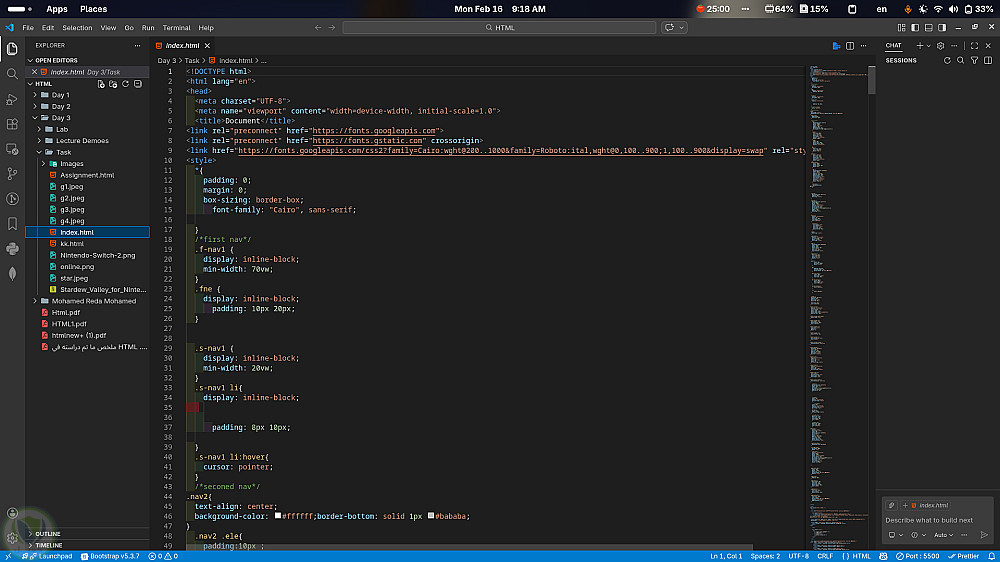Close the index.html editor tab
Image resolution: width=1000 pixels, height=562 pixels.
(x=207, y=46)
